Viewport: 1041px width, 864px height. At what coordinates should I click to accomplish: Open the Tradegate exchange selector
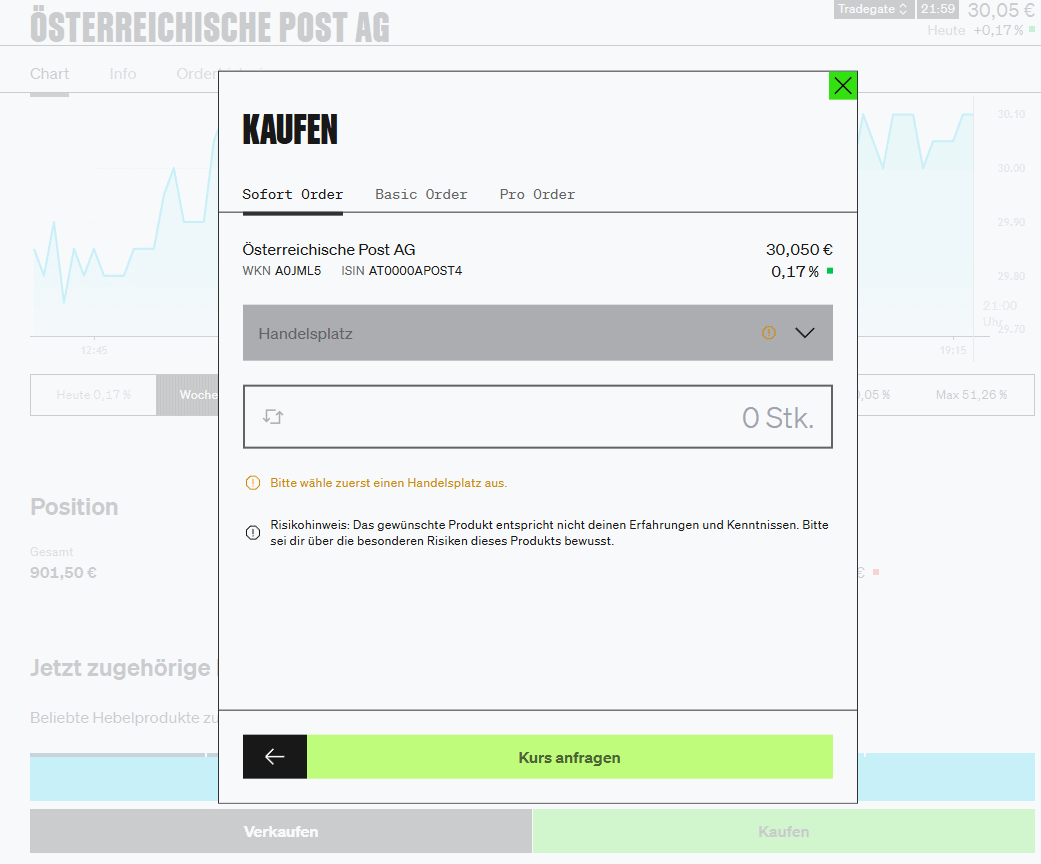click(873, 9)
